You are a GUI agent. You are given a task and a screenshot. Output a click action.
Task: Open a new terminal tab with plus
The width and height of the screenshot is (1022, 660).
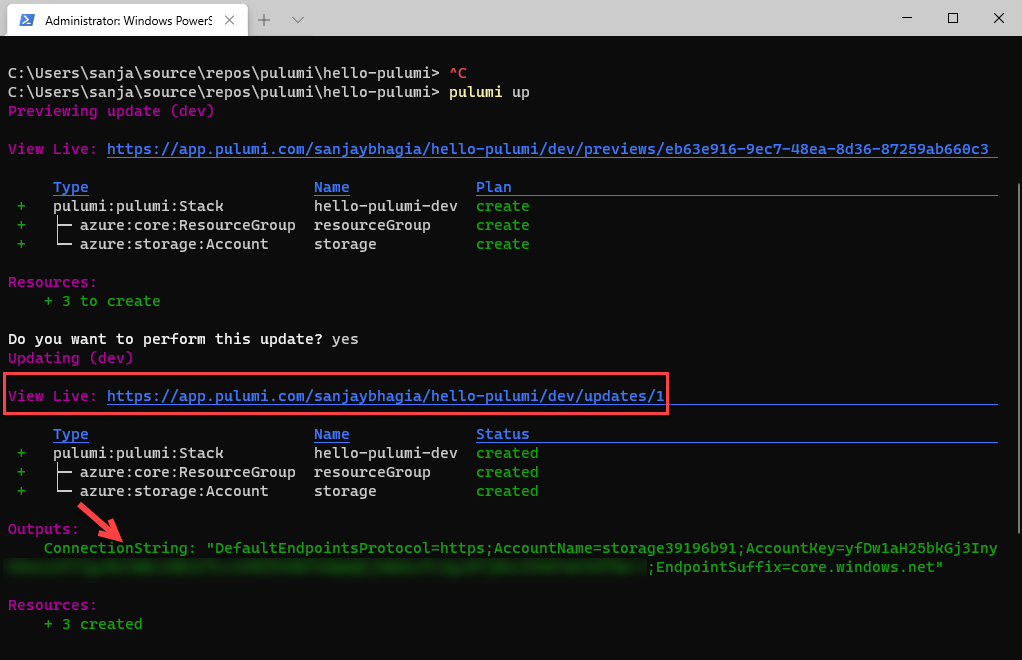pyautogui.click(x=264, y=20)
